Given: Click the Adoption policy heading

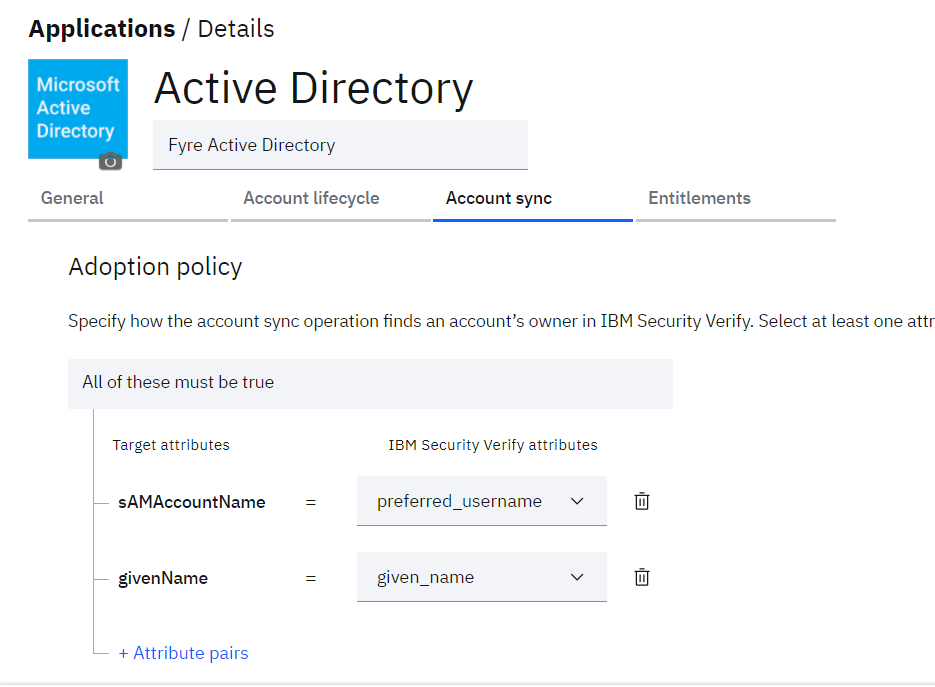Looking at the screenshot, I should point(156,267).
